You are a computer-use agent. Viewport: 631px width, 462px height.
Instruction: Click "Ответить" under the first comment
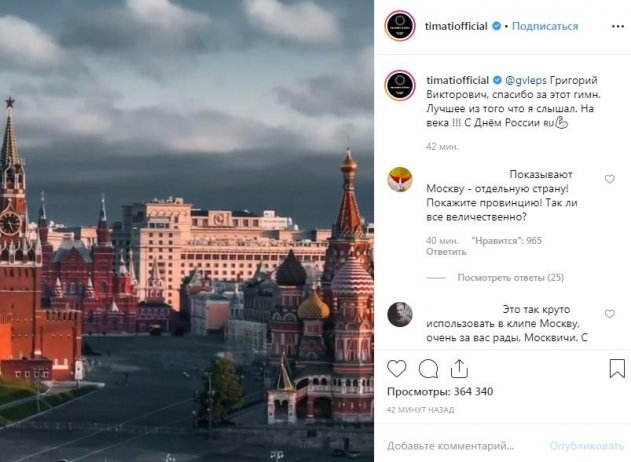(446, 252)
